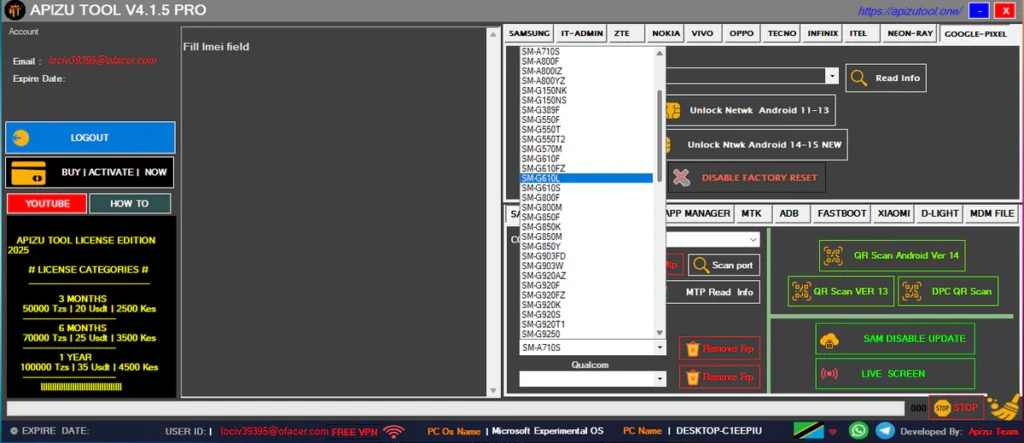The image size is (1024, 443).
Task: Choose SM-G920AZ from the list
Action: point(586,276)
